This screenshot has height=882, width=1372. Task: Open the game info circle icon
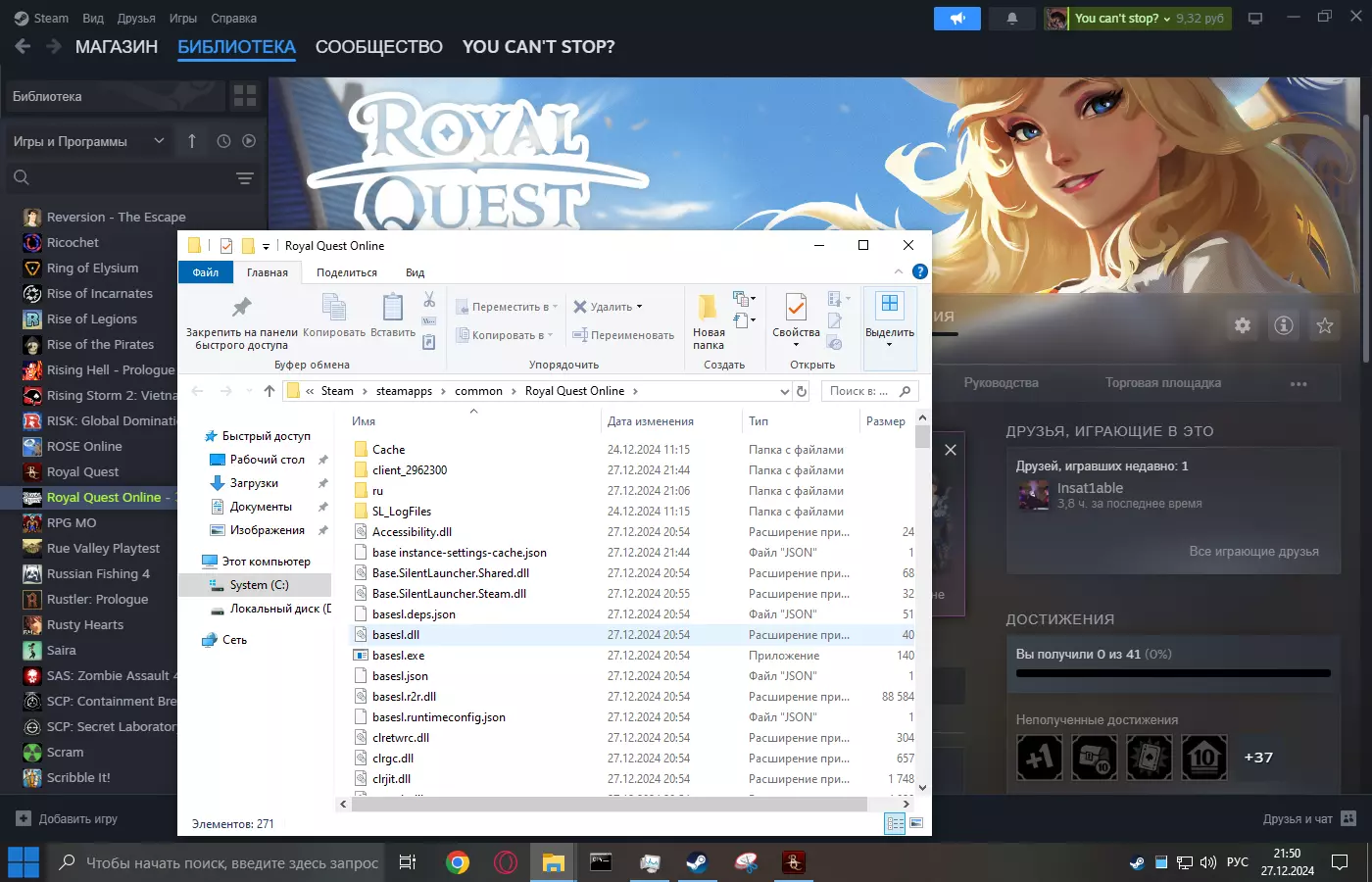1284,325
